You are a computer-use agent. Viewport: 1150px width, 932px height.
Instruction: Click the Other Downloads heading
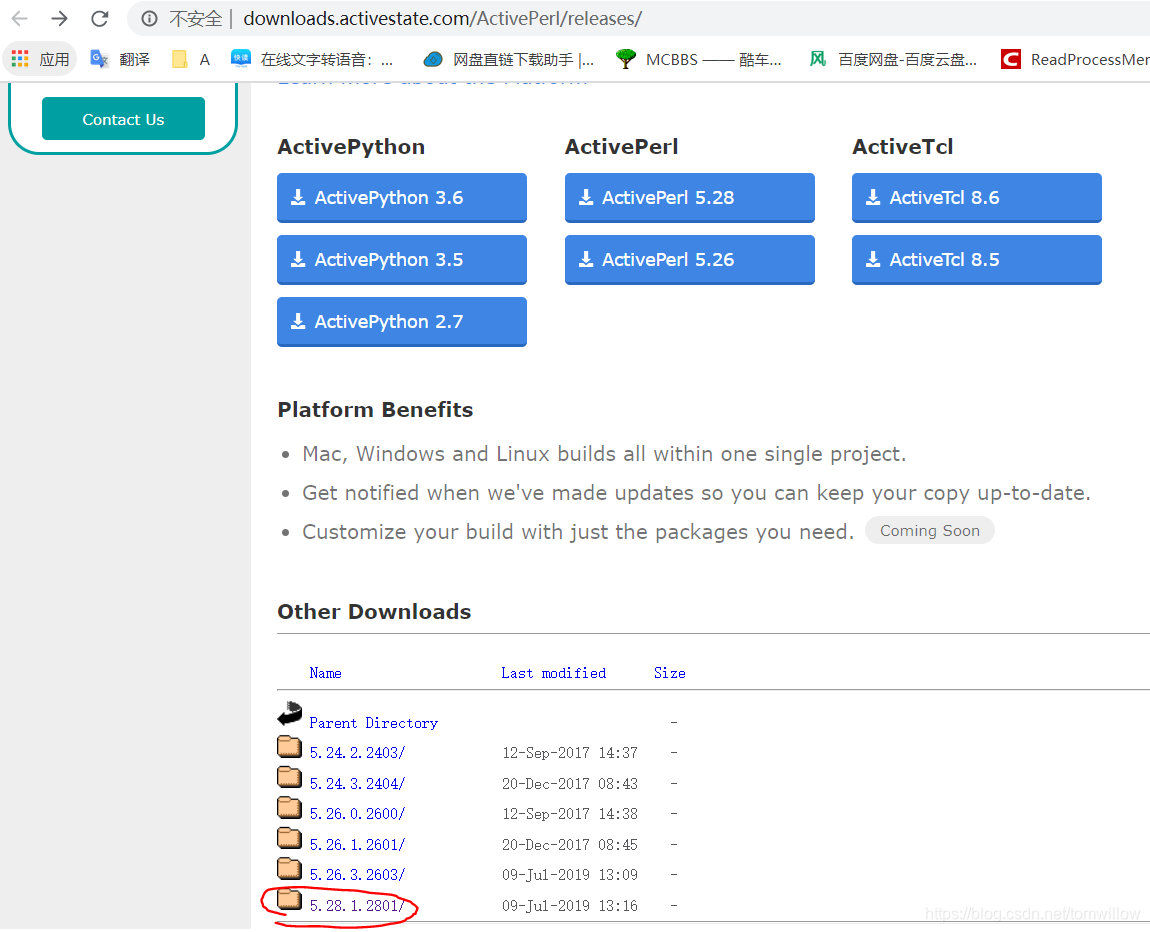374,612
